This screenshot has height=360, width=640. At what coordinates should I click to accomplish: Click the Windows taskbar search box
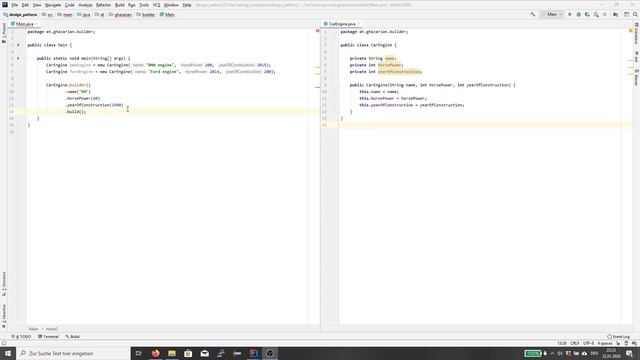click(x=73, y=353)
